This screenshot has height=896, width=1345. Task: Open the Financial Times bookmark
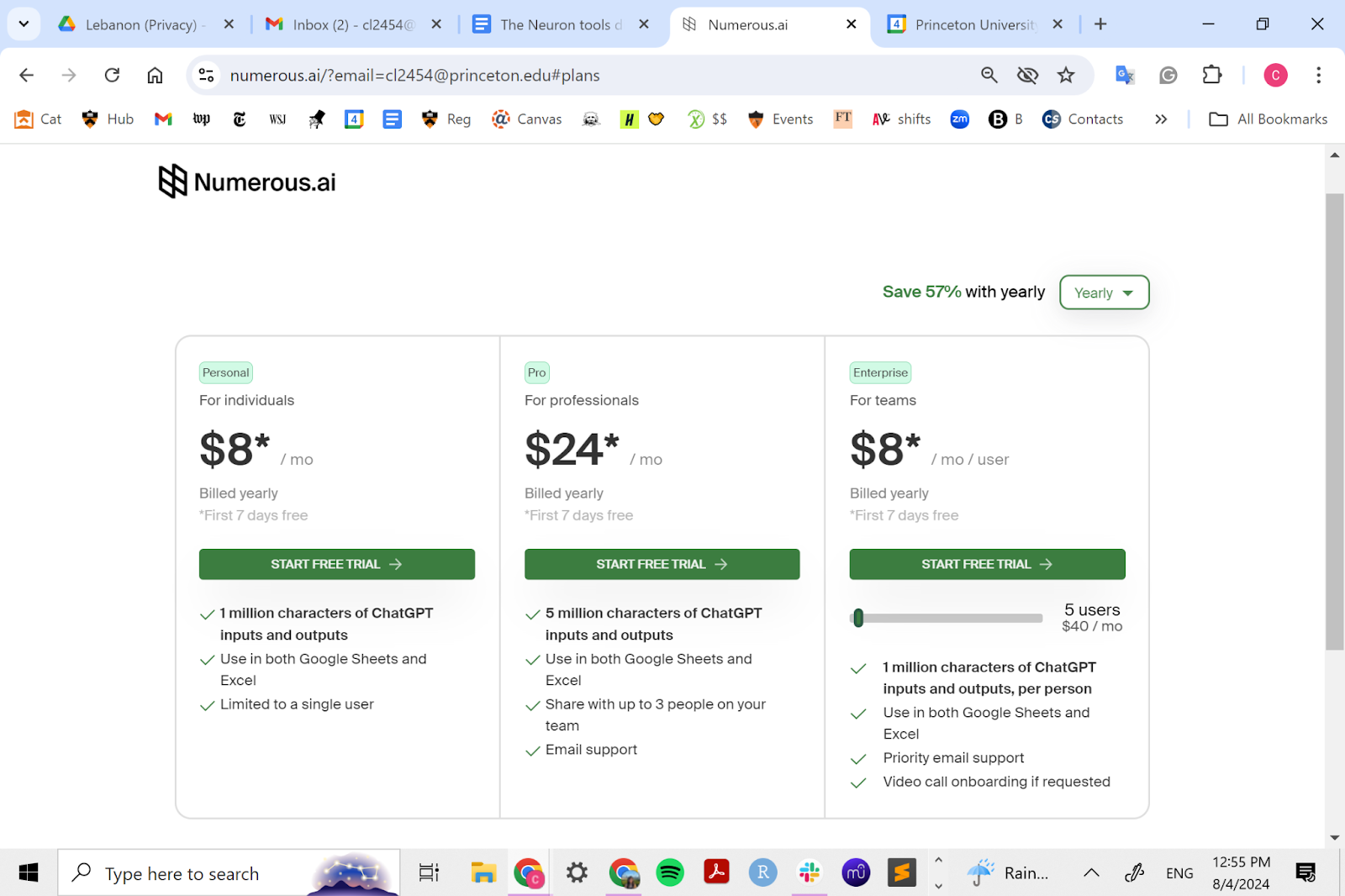click(843, 119)
